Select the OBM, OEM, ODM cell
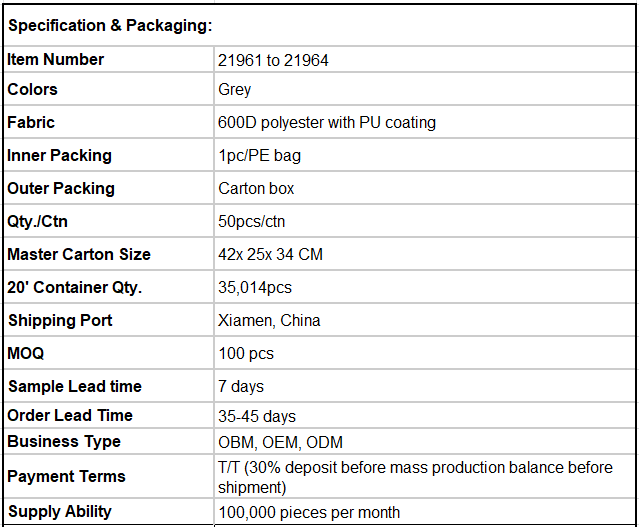The image size is (639, 527). tap(424, 442)
